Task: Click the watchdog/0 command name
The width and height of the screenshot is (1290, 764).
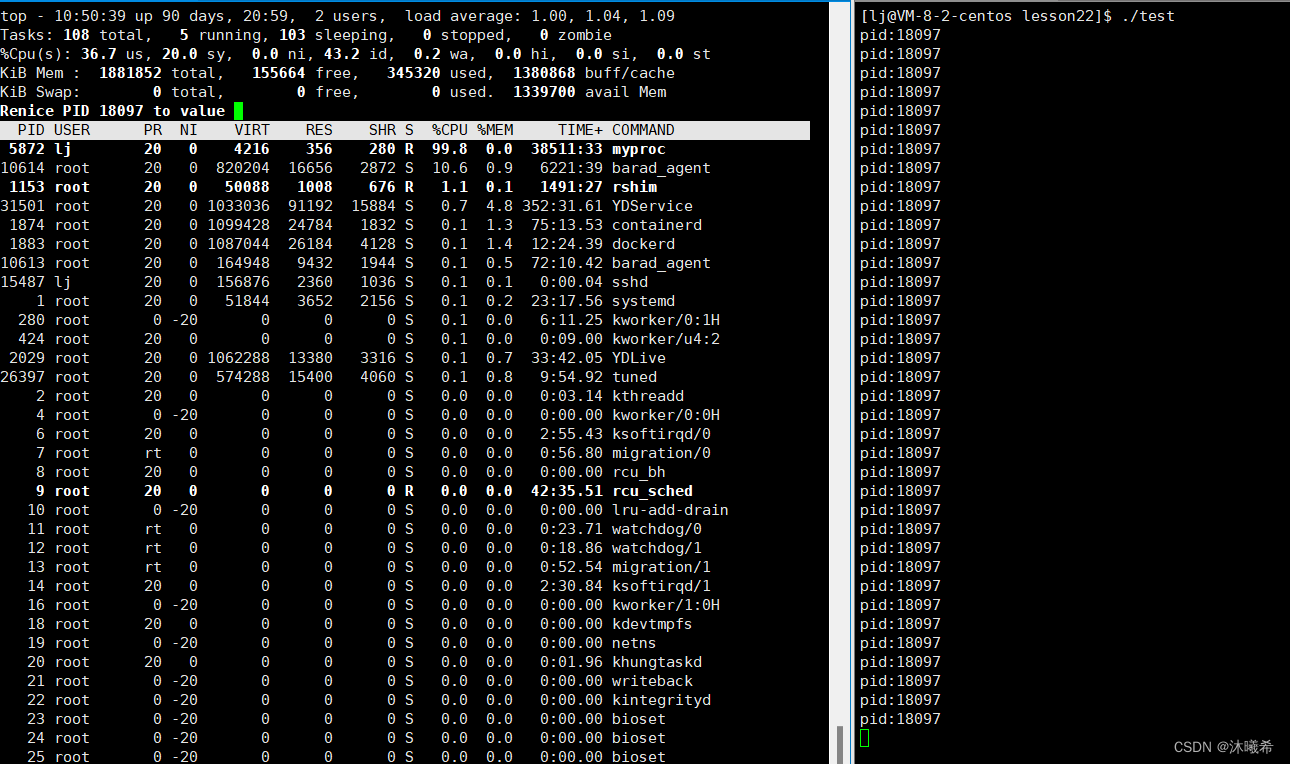Action: click(x=657, y=529)
